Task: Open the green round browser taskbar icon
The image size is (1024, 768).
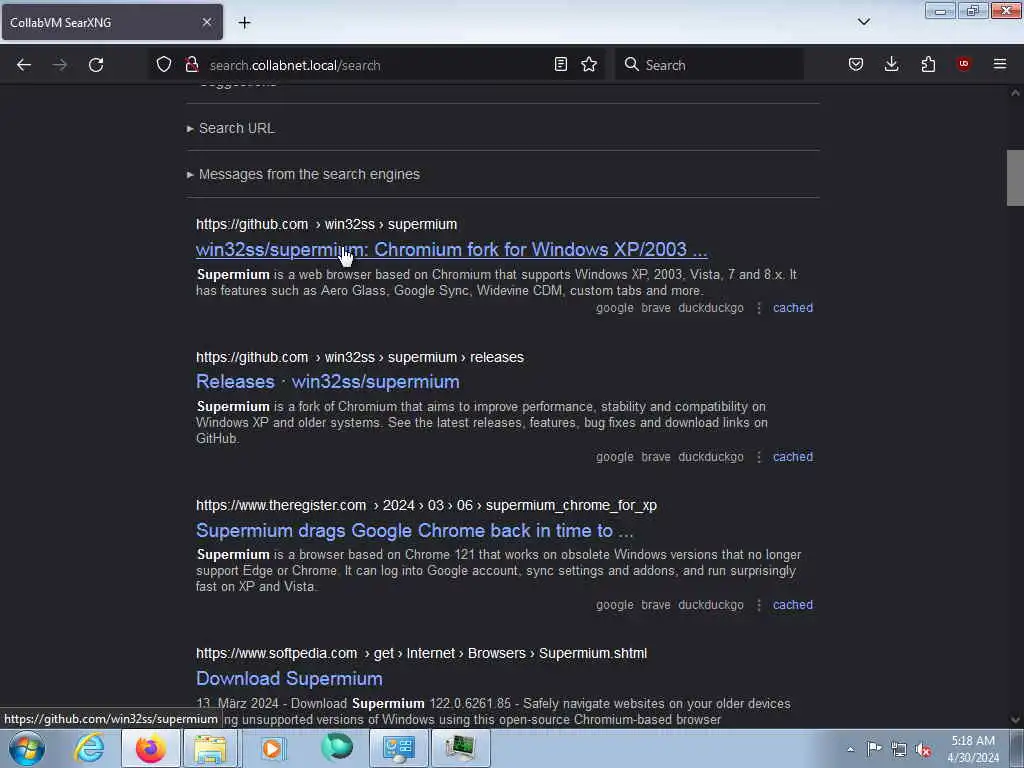Action: coord(336,748)
